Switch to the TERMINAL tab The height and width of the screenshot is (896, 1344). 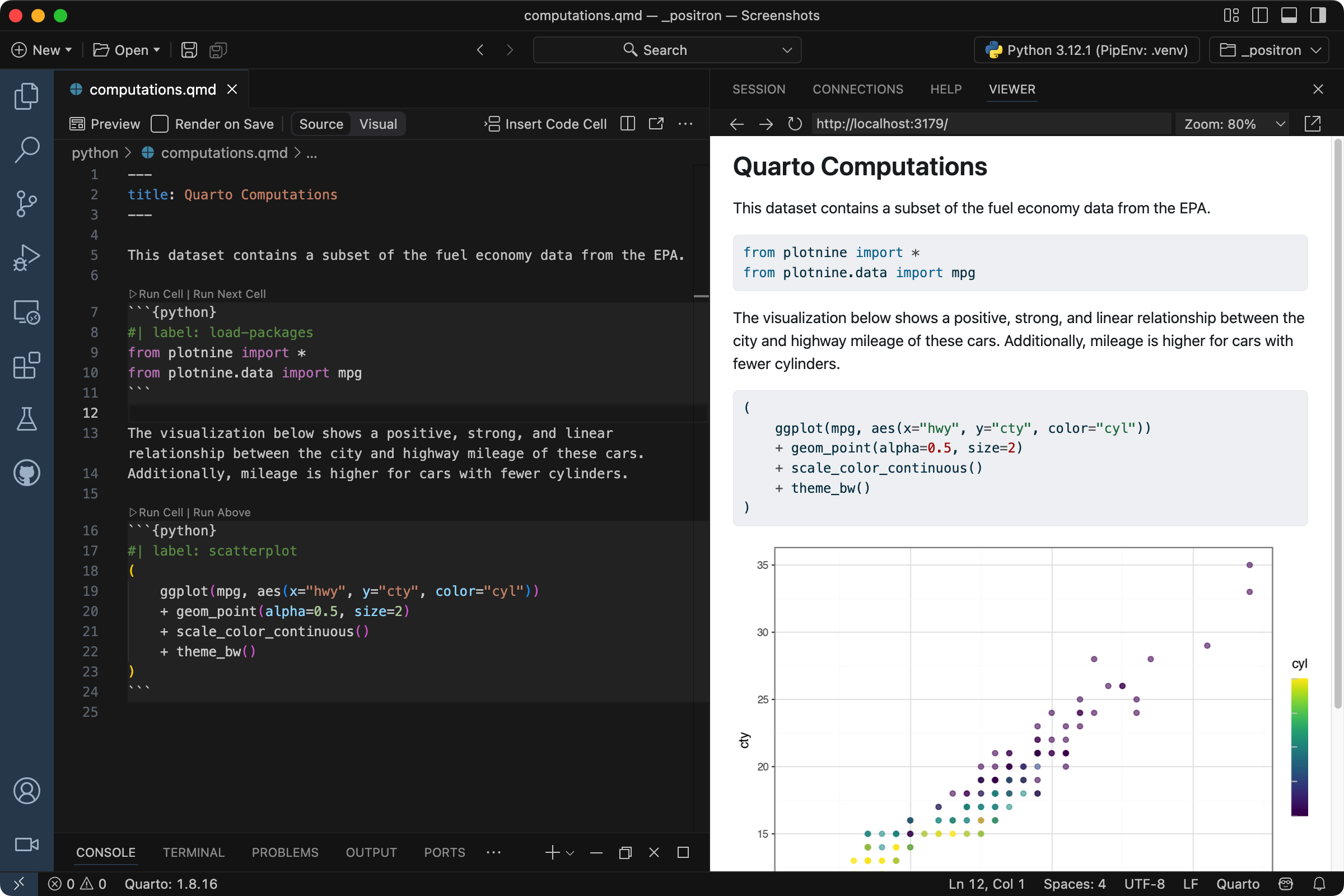click(193, 852)
